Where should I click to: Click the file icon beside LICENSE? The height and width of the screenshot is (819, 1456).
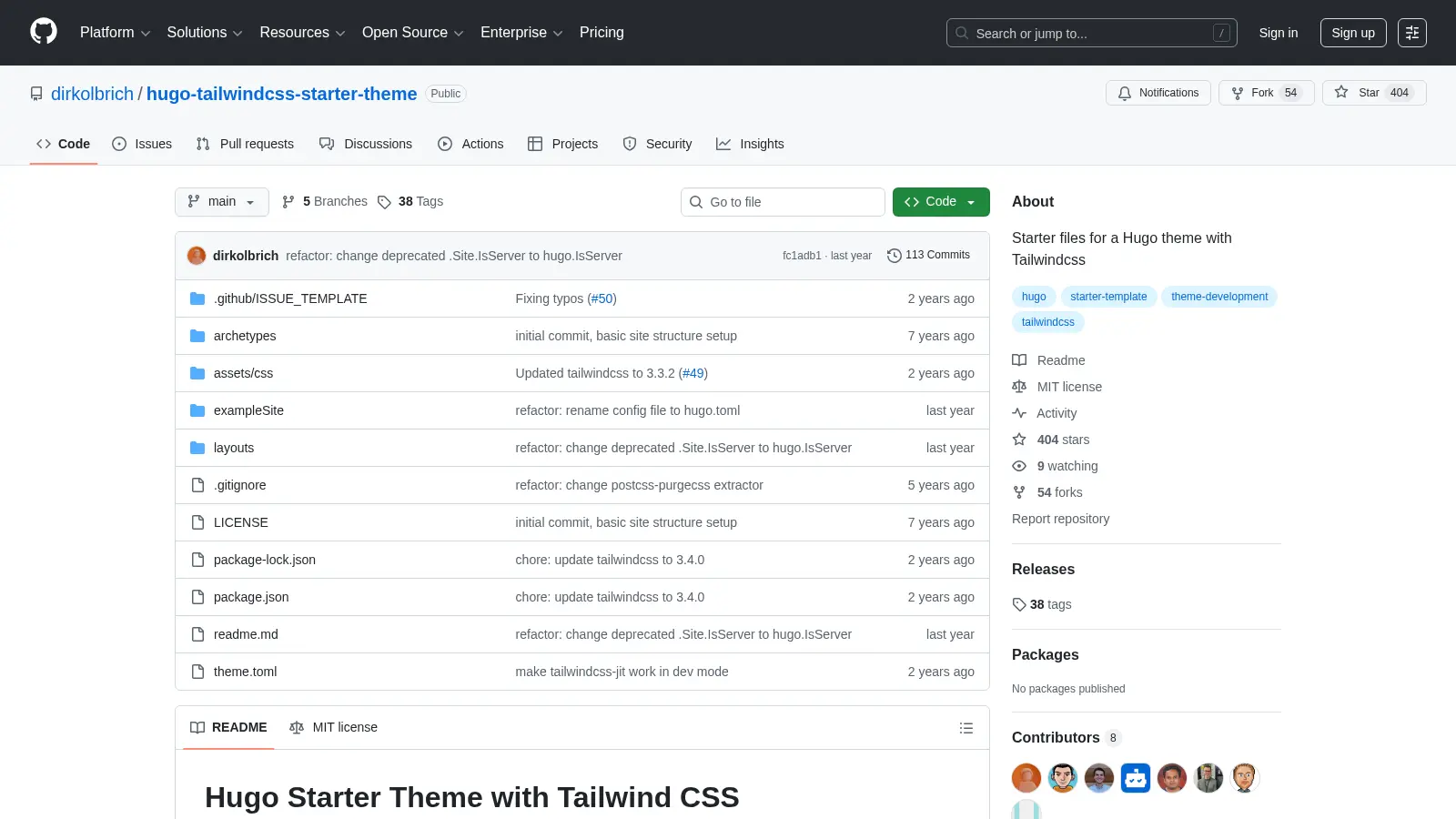point(197,522)
